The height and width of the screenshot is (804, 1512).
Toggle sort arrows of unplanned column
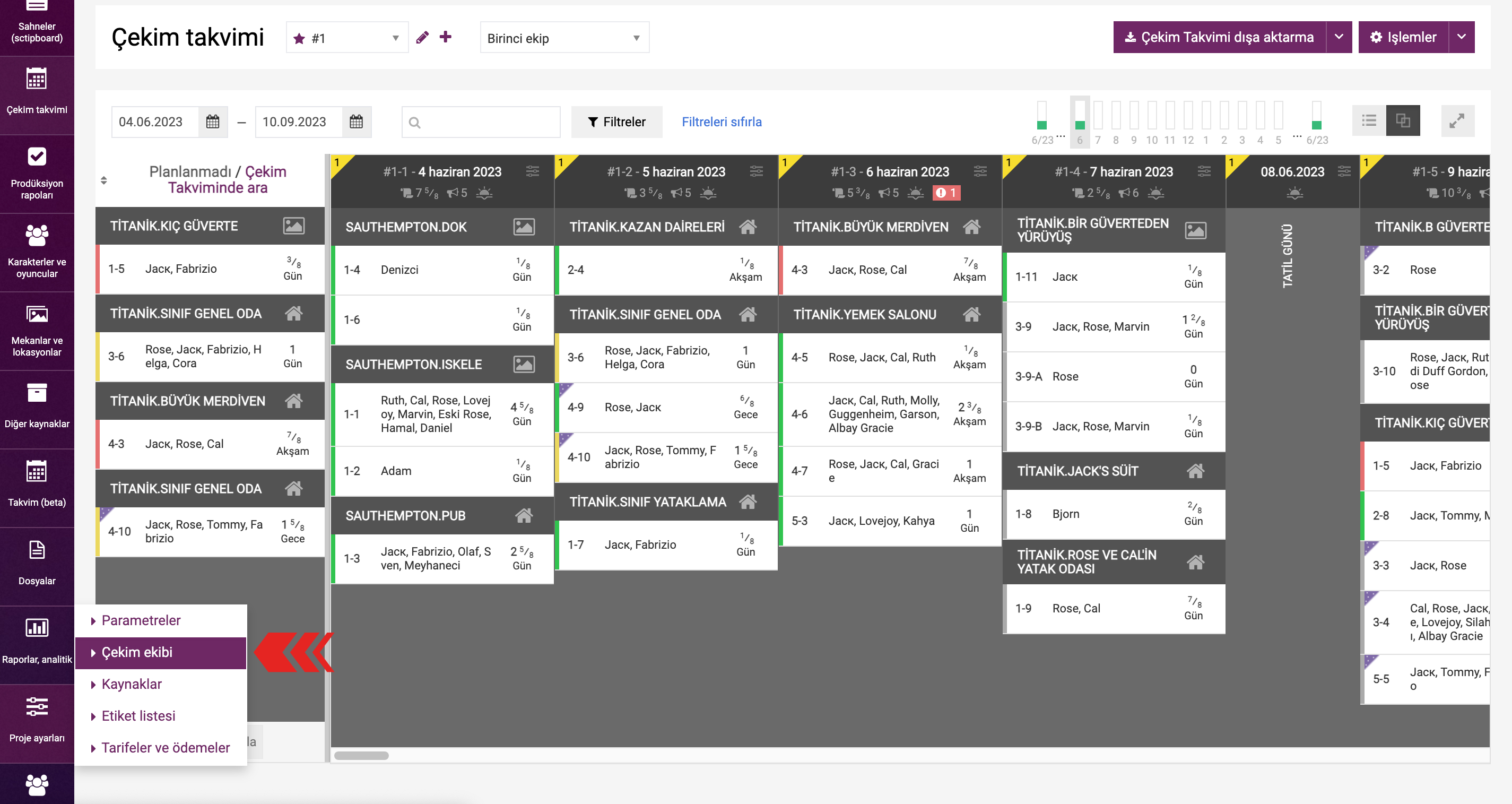[104, 180]
